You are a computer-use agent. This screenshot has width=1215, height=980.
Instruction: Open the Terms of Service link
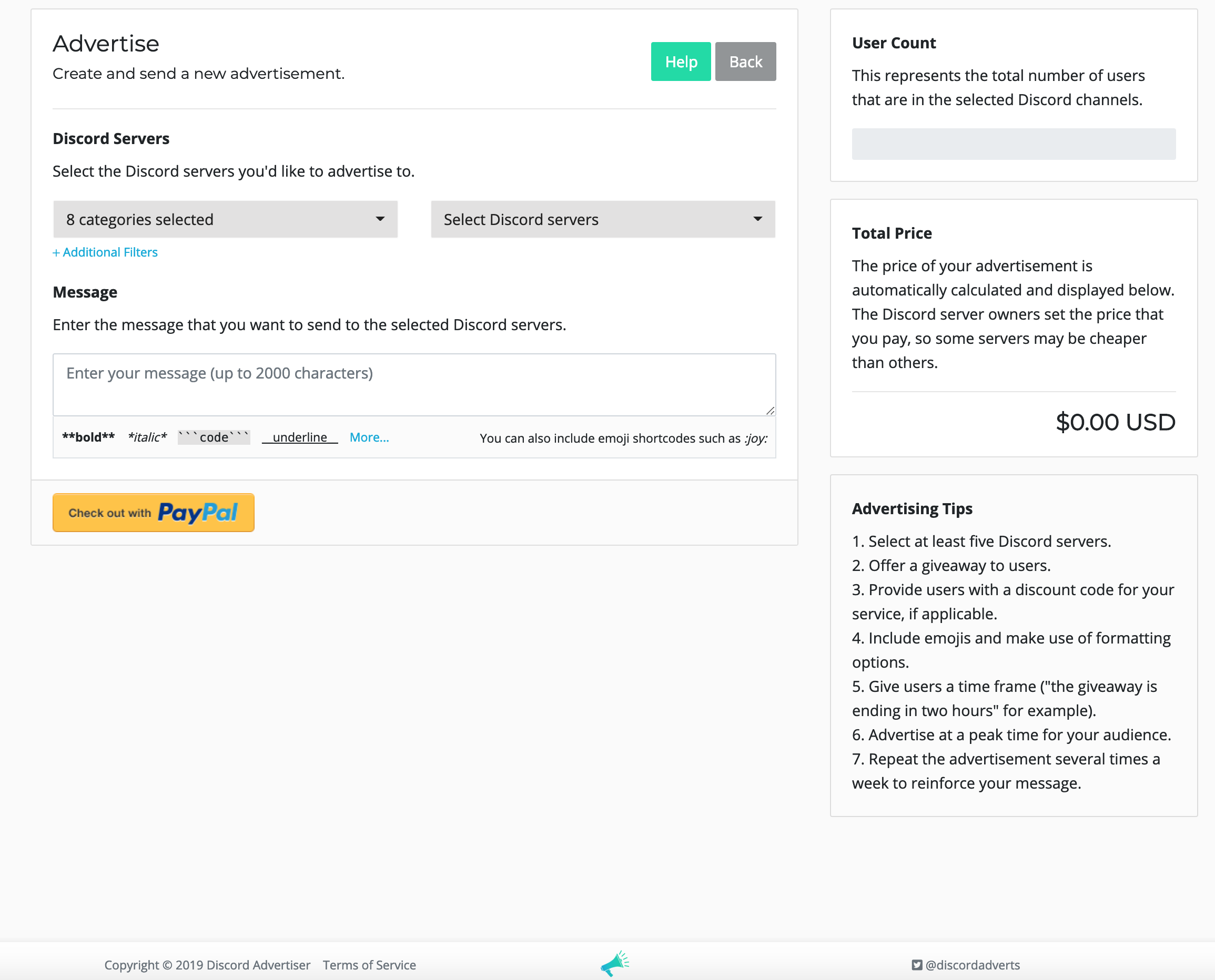[x=369, y=965]
